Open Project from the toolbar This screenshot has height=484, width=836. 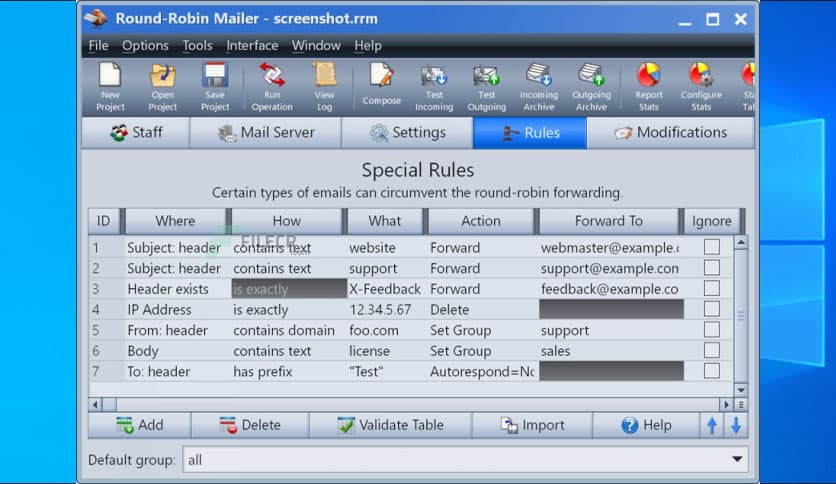(x=162, y=78)
